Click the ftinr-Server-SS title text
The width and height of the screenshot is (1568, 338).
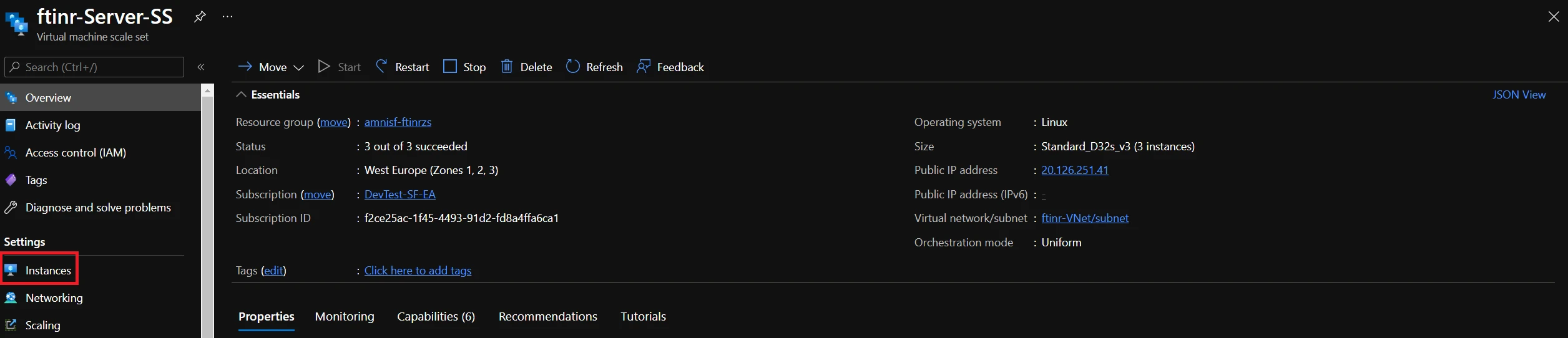[104, 16]
